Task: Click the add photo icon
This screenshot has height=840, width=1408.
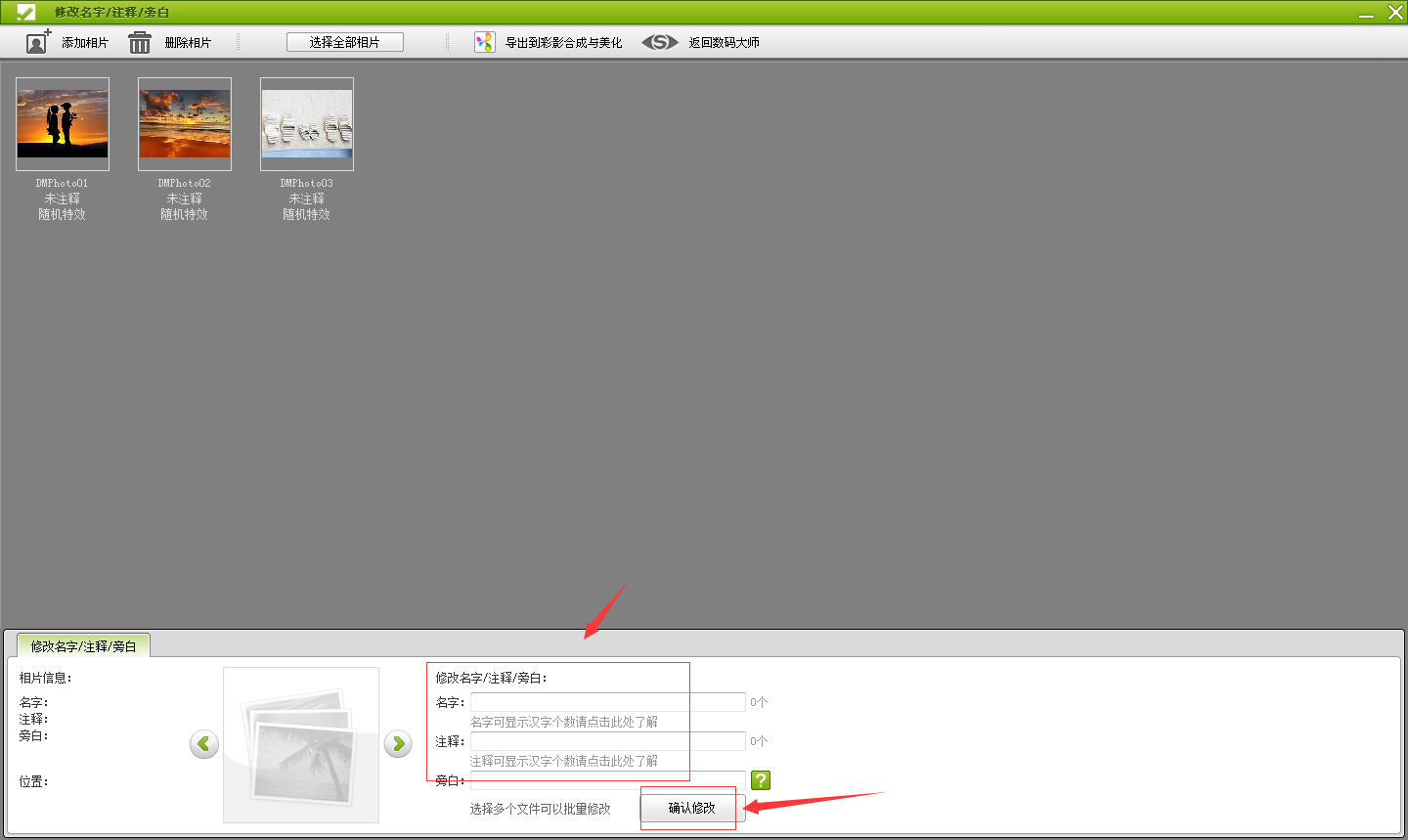Action: 38,42
